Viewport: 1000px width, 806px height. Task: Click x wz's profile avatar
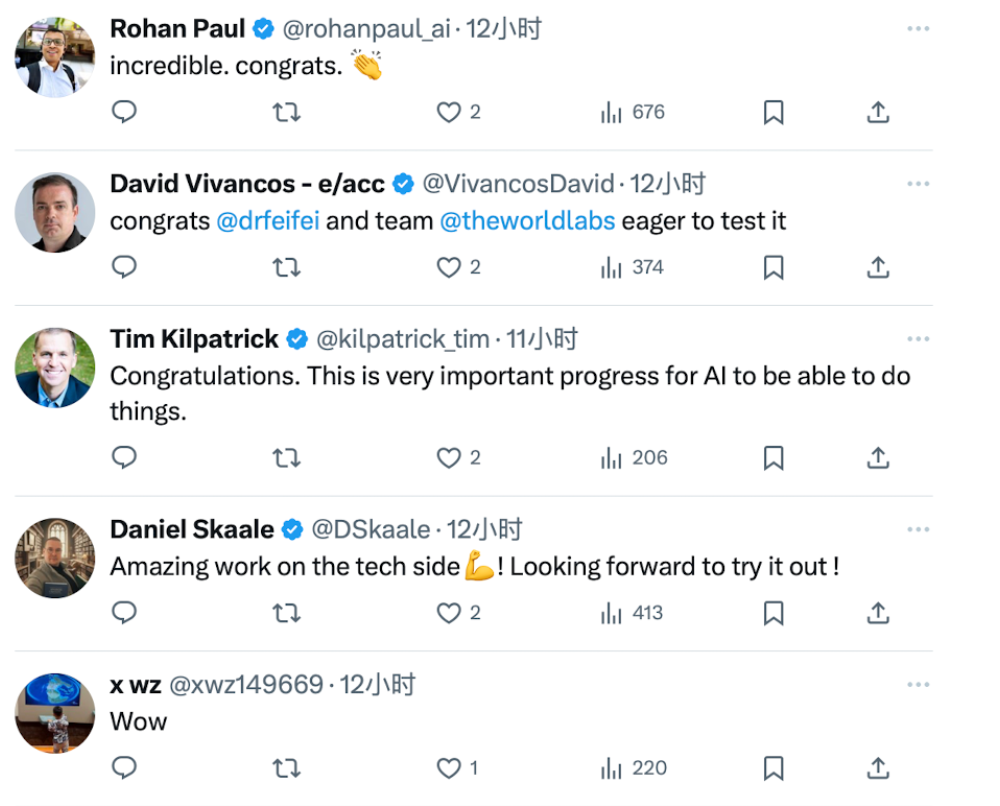point(55,713)
